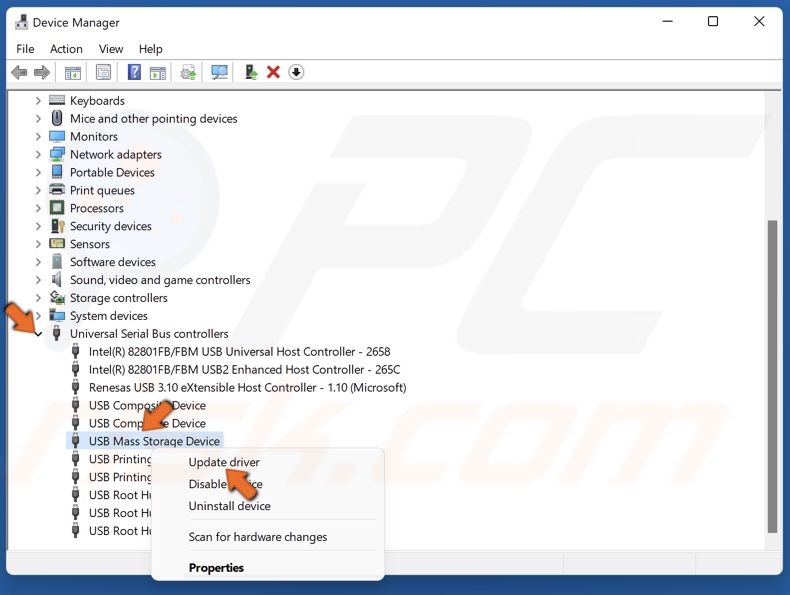Expand the Print queues chevron
Viewport: 790px width, 595px height.
coord(38,190)
